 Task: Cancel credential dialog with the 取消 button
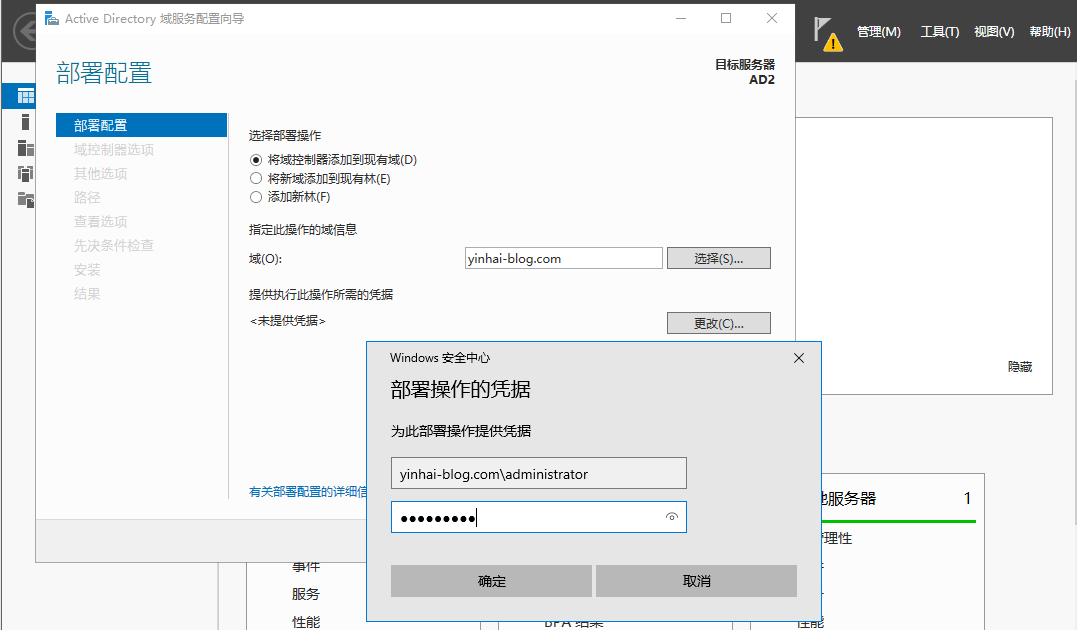tap(696, 581)
